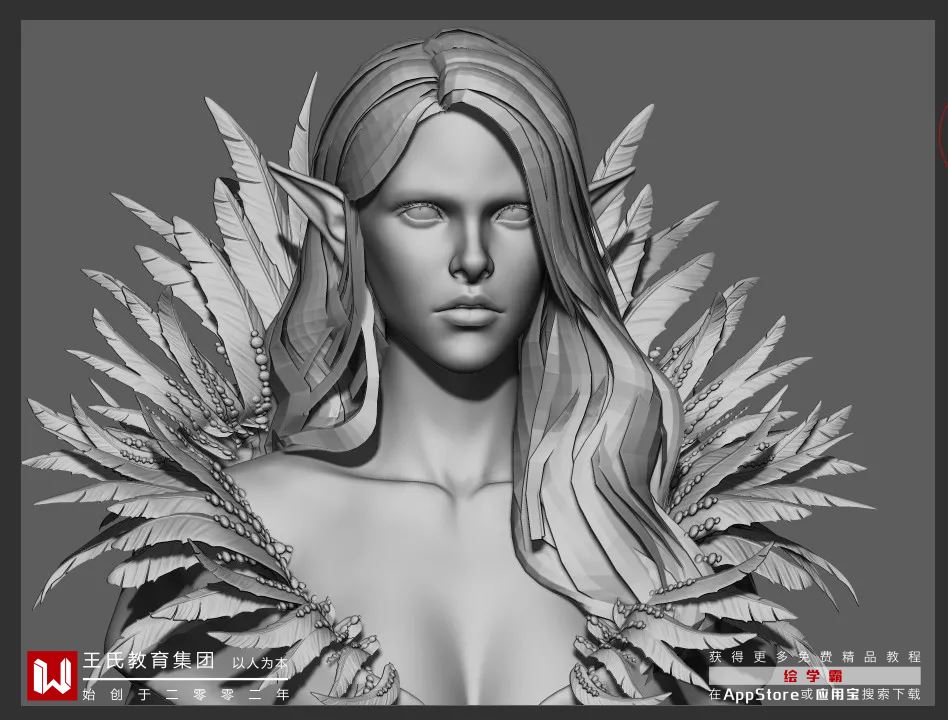The width and height of the screenshot is (948, 720).
Task: Click the elf sculpt's nose in the viewport
Action: [471, 254]
